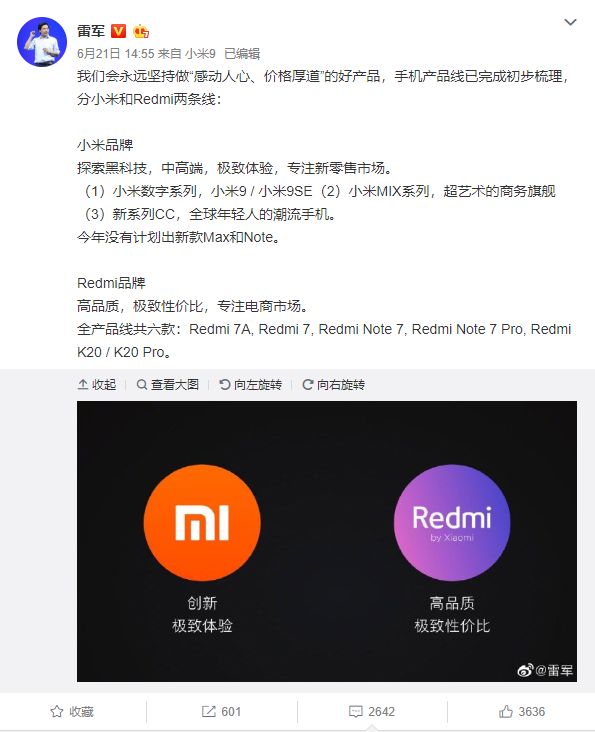
Task: Click the magnifier icon beside 查看大图
Action: coord(141,385)
